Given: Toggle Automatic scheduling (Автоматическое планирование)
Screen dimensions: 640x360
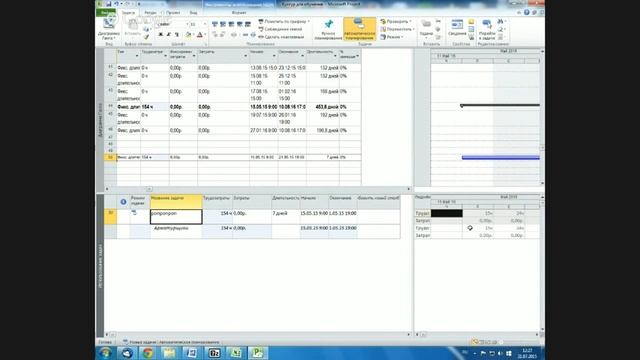Looking at the screenshot, I should (x=359, y=29).
